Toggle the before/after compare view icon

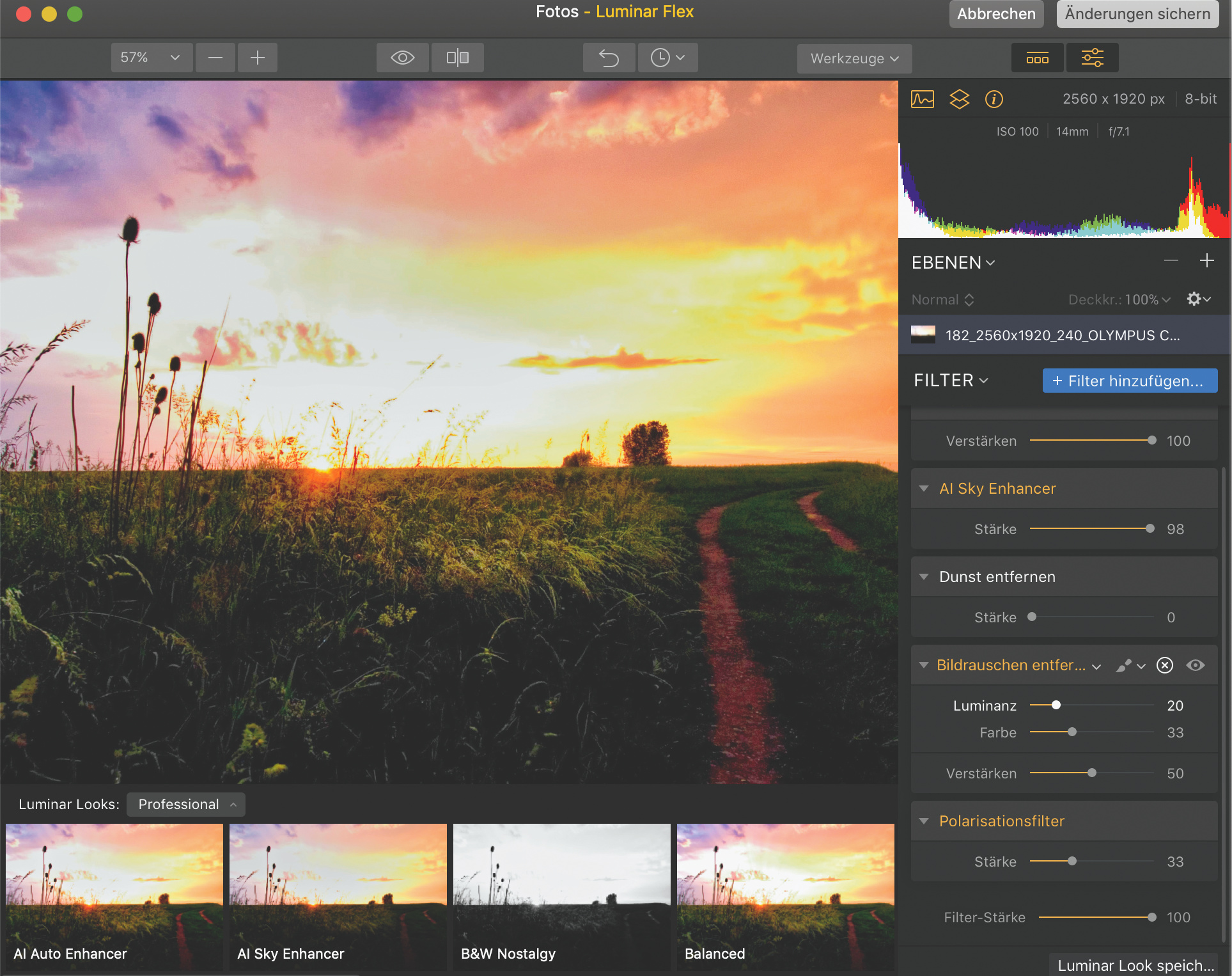[x=457, y=58]
